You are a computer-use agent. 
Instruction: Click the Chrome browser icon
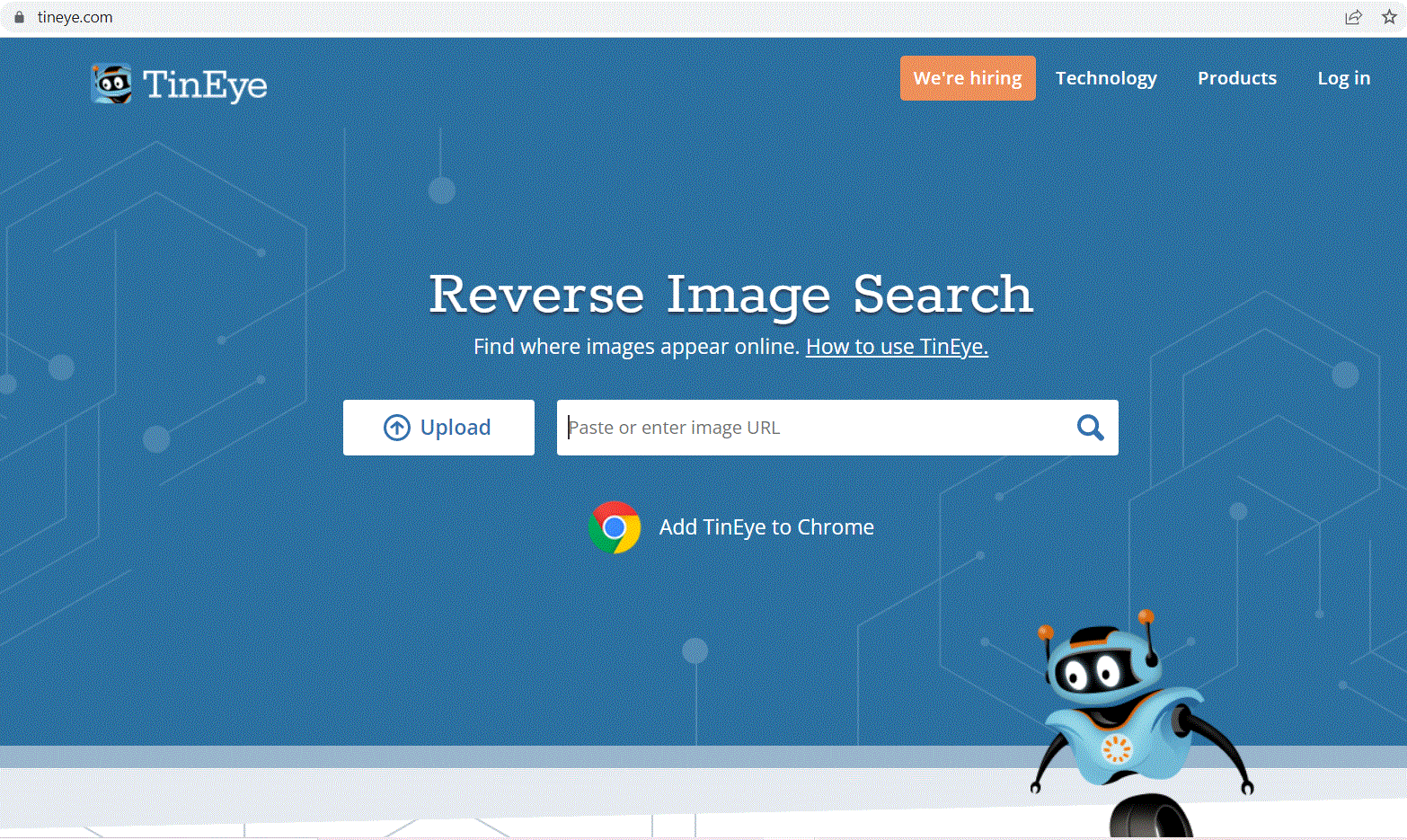615,527
